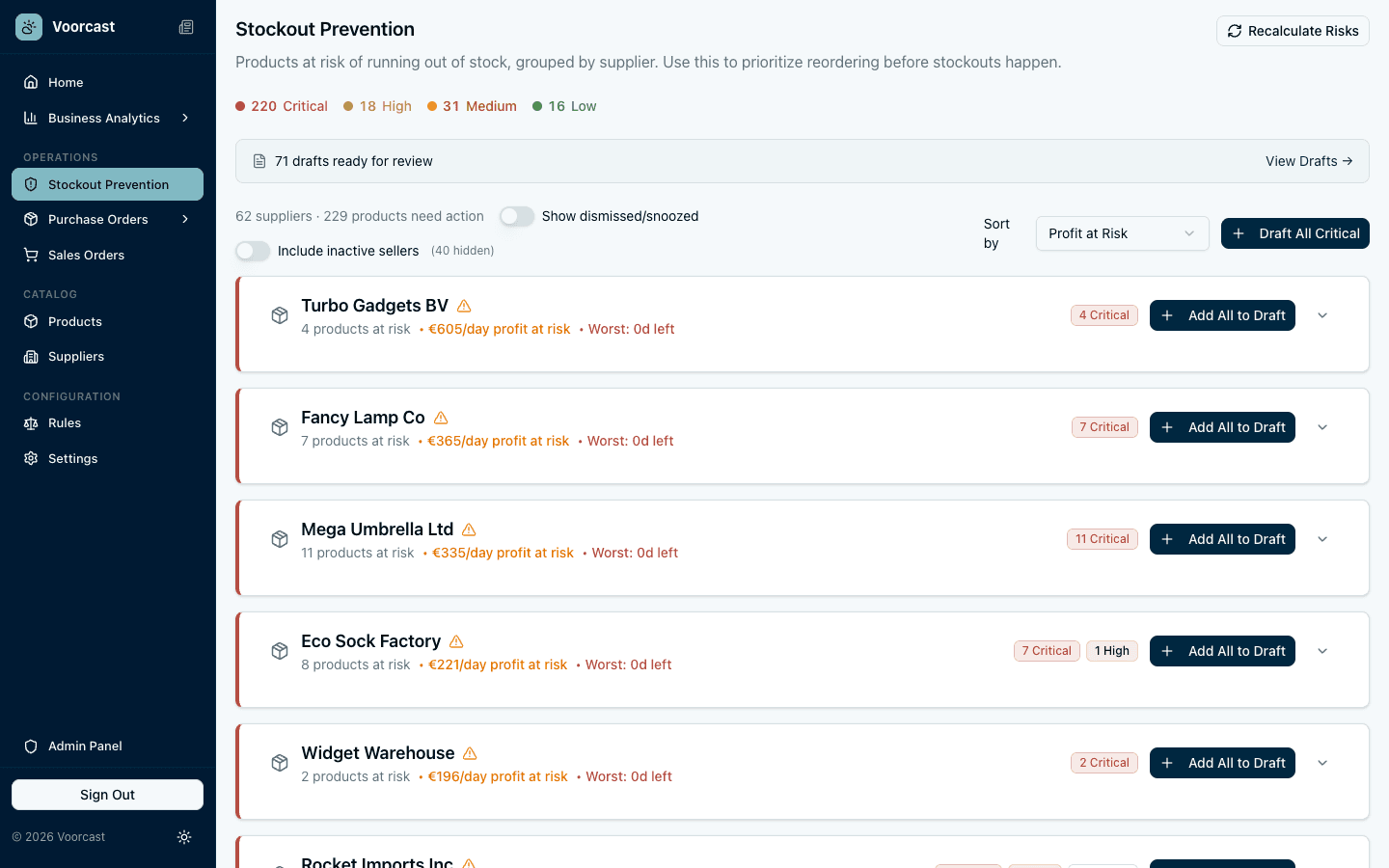The image size is (1389, 868).
Task: Click the Products catalog icon
Action: pos(30,321)
